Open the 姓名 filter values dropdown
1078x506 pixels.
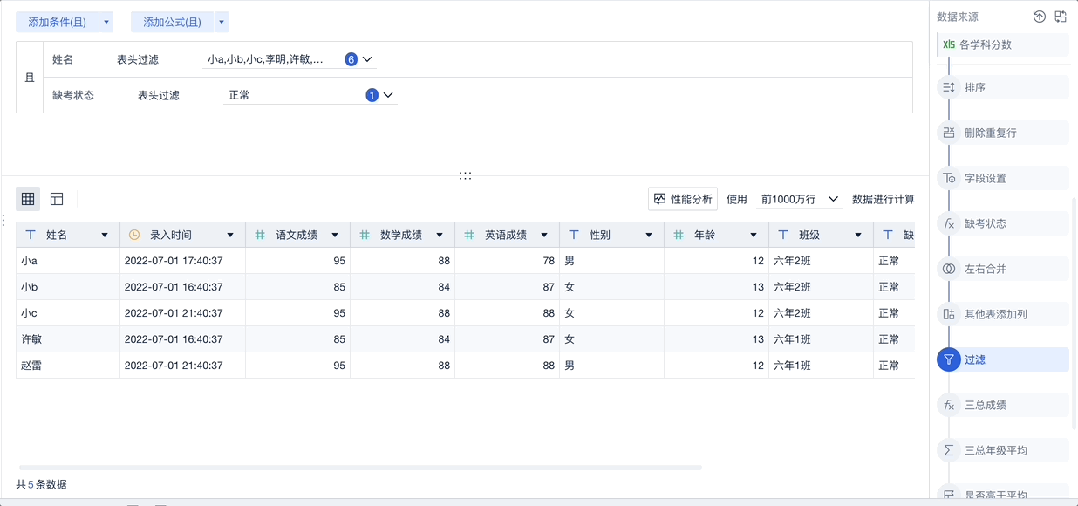point(367,60)
